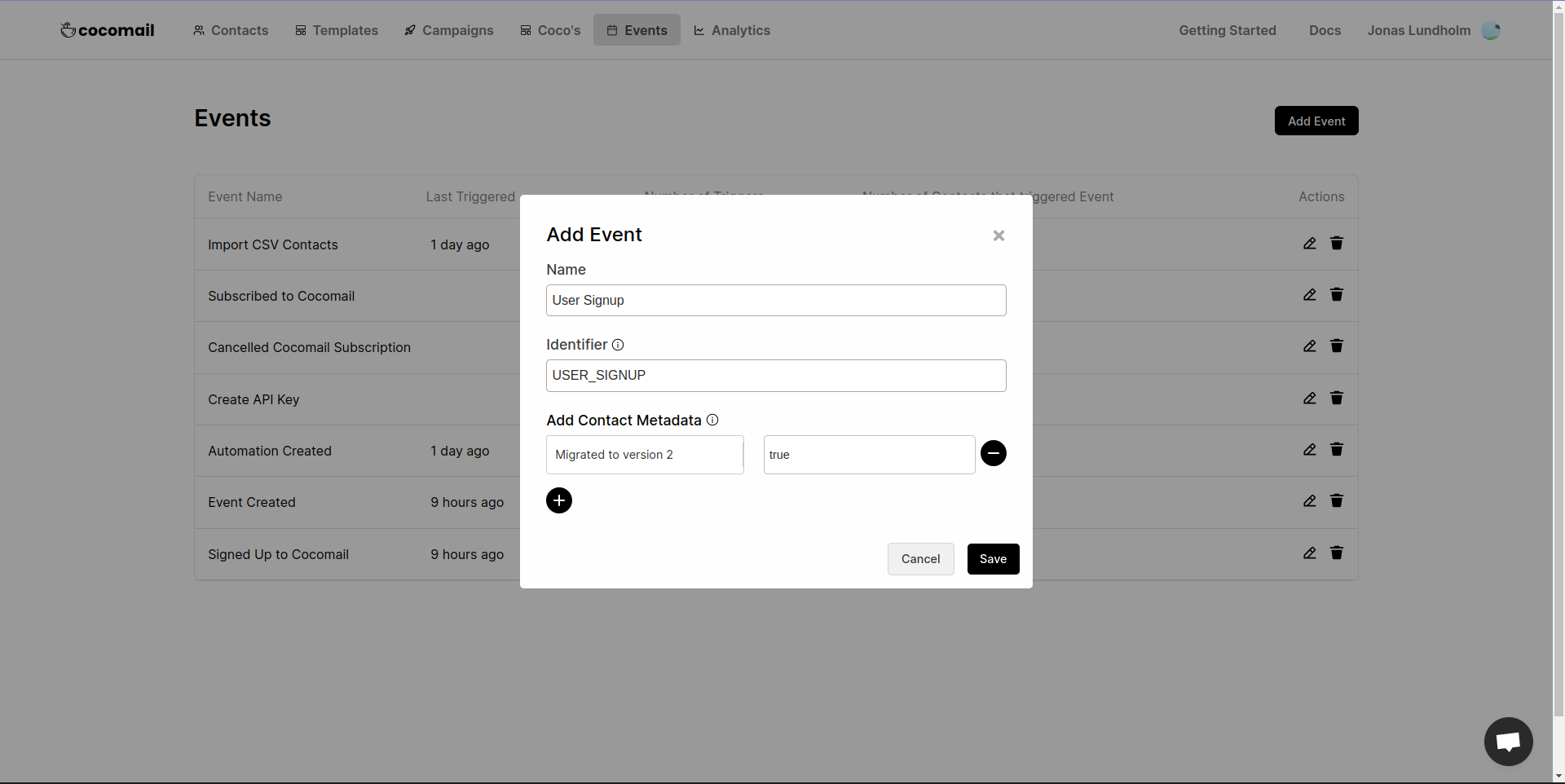This screenshot has height=784, width=1565.
Task: Open the Contacts tab
Action: (231, 30)
